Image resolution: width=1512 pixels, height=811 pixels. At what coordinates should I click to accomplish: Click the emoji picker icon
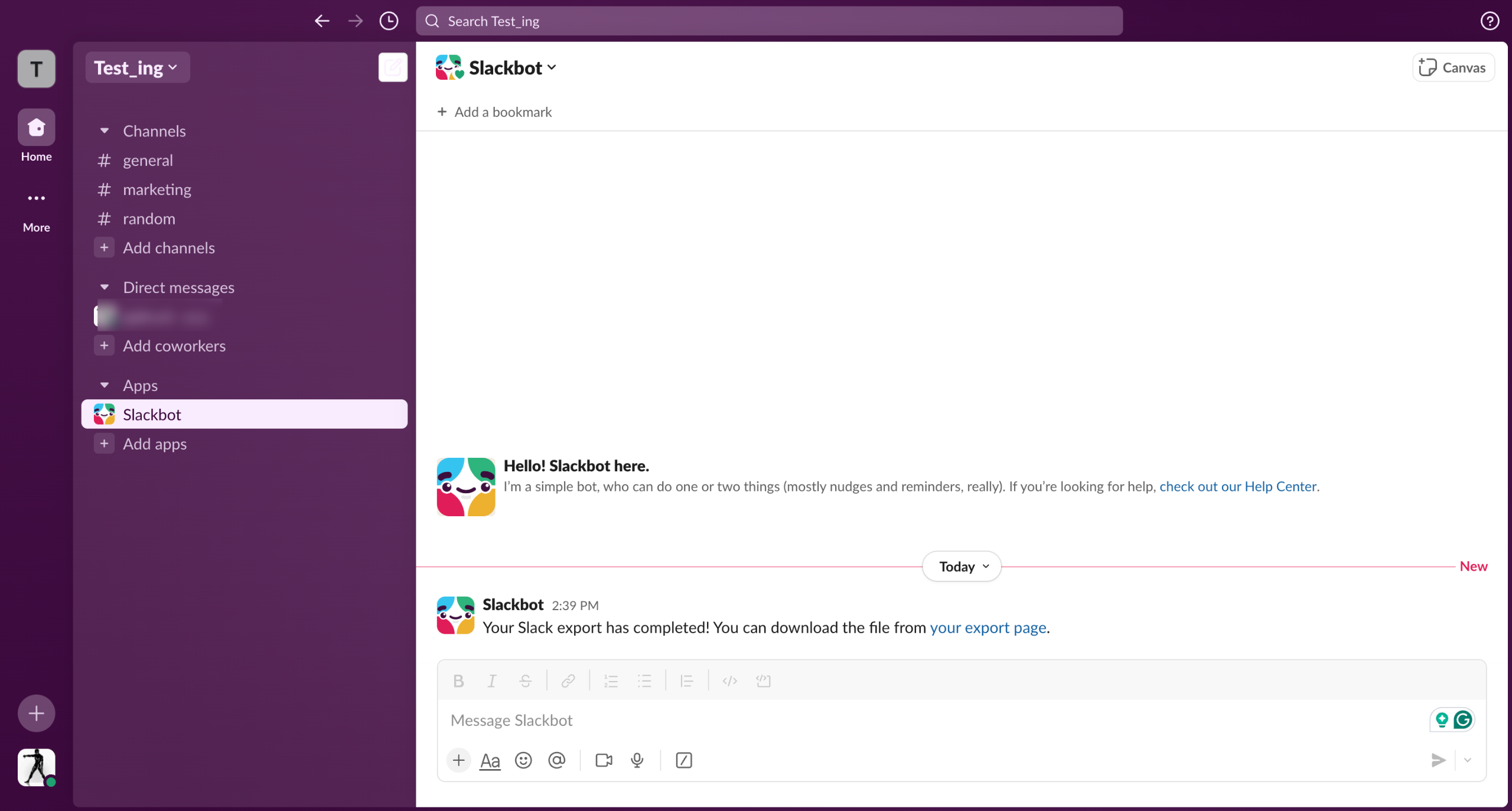[523, 760]
